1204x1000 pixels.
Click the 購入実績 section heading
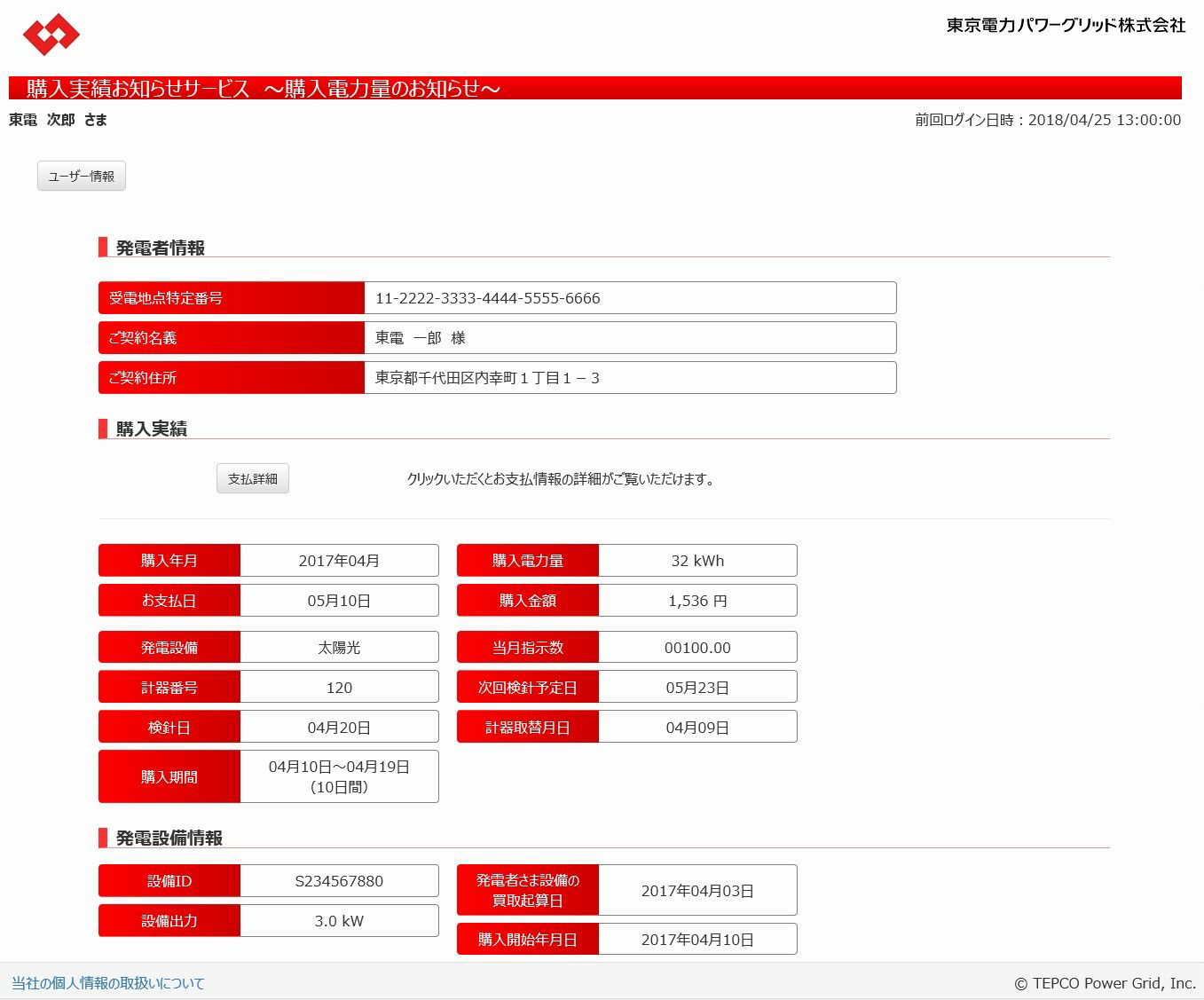152,429
